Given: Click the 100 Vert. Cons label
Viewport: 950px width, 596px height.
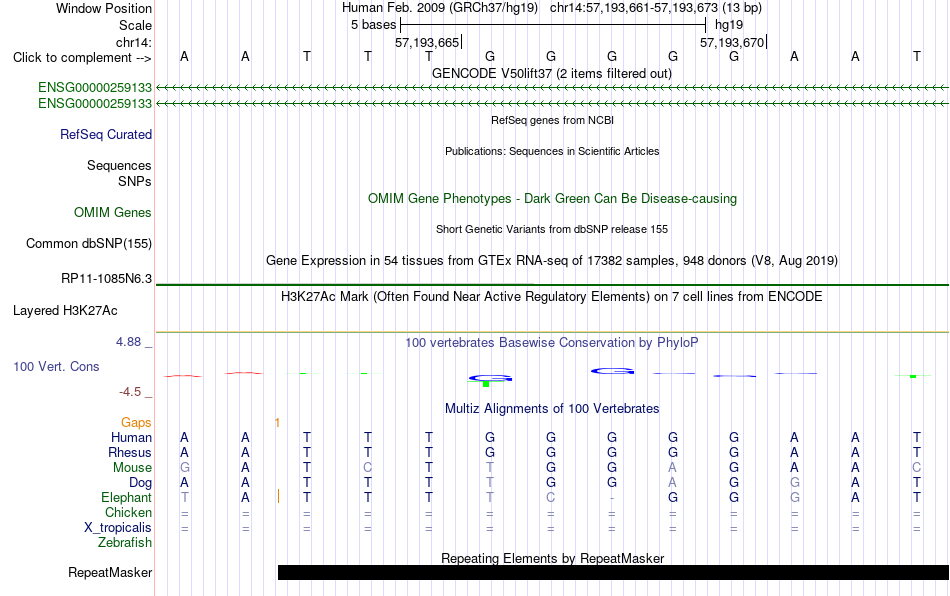Looking at the screenshot, I should (x=56, y=366).
